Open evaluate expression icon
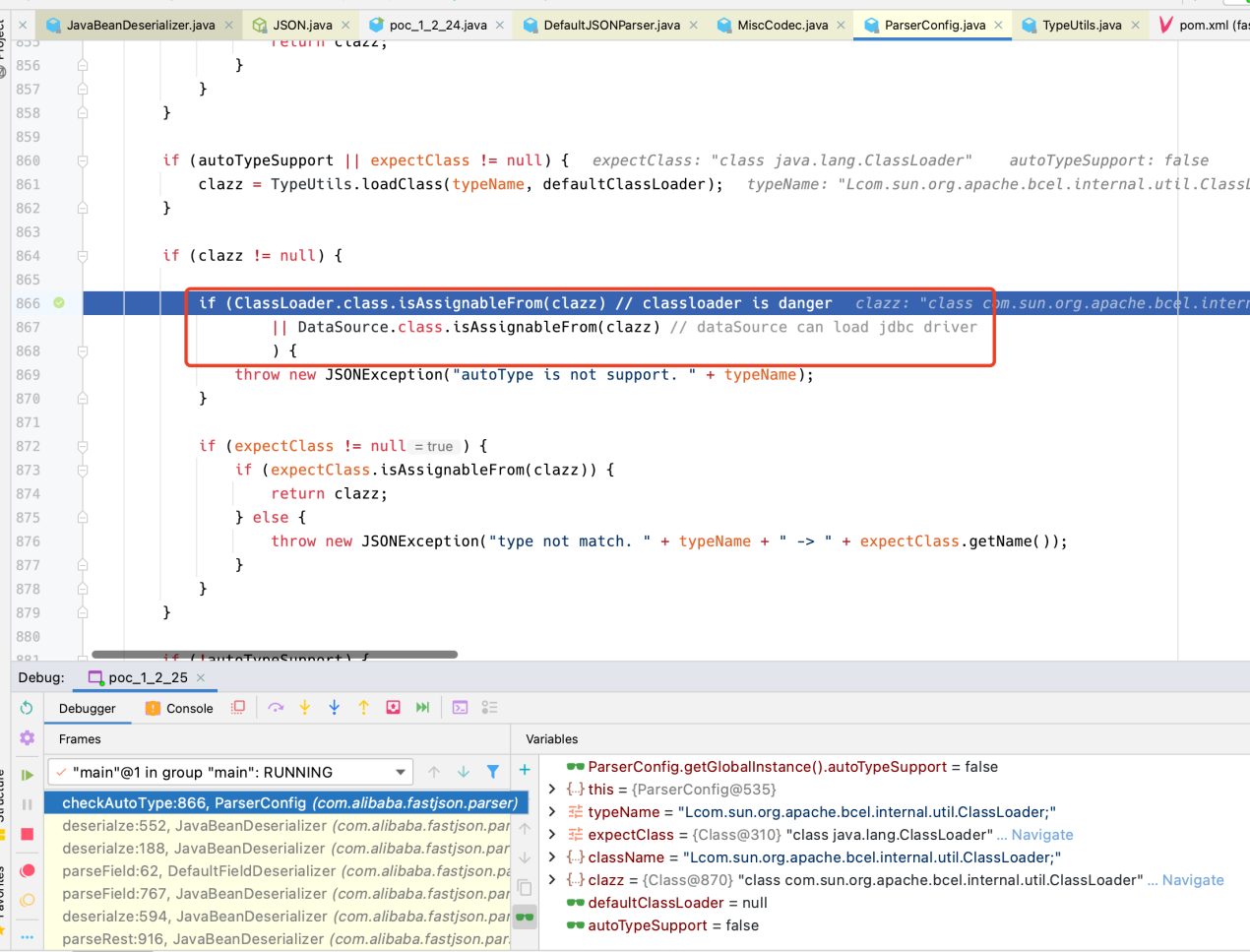This screenshot has width=1250, height=952. coord(460,708)
